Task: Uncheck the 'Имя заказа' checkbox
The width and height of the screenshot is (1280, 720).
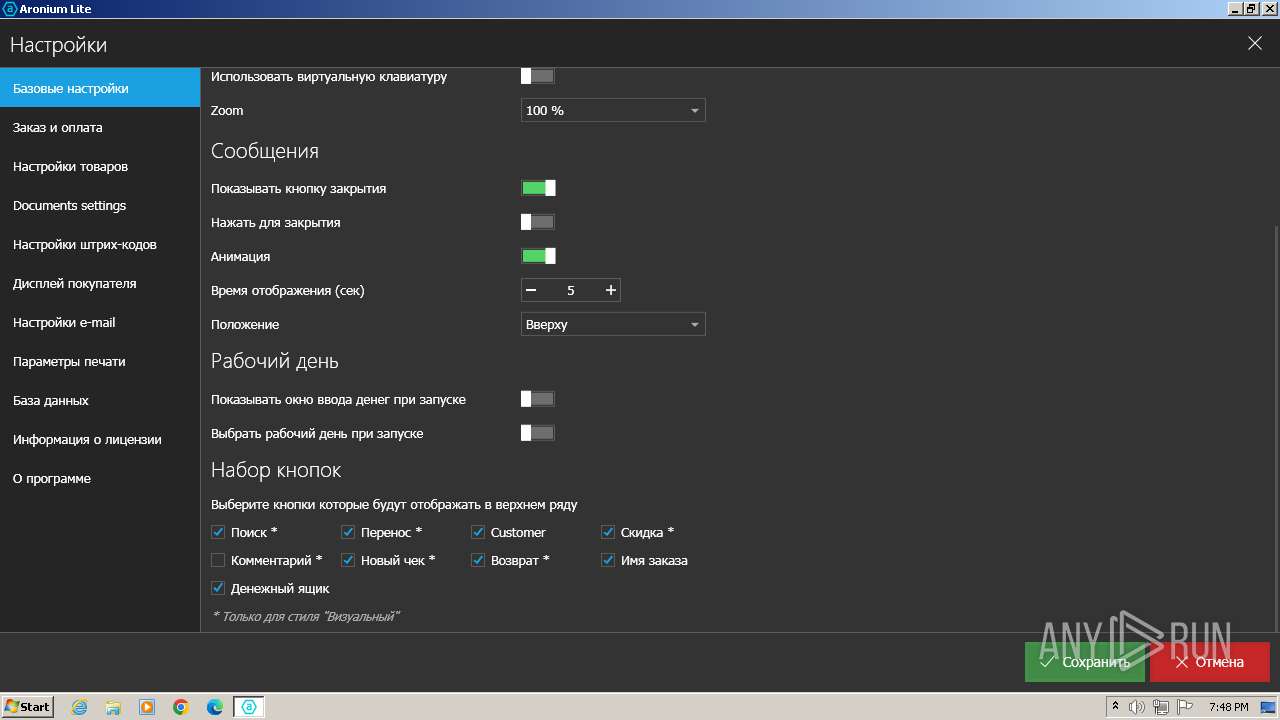Action: pyautogui.click(x=608, y=560)
